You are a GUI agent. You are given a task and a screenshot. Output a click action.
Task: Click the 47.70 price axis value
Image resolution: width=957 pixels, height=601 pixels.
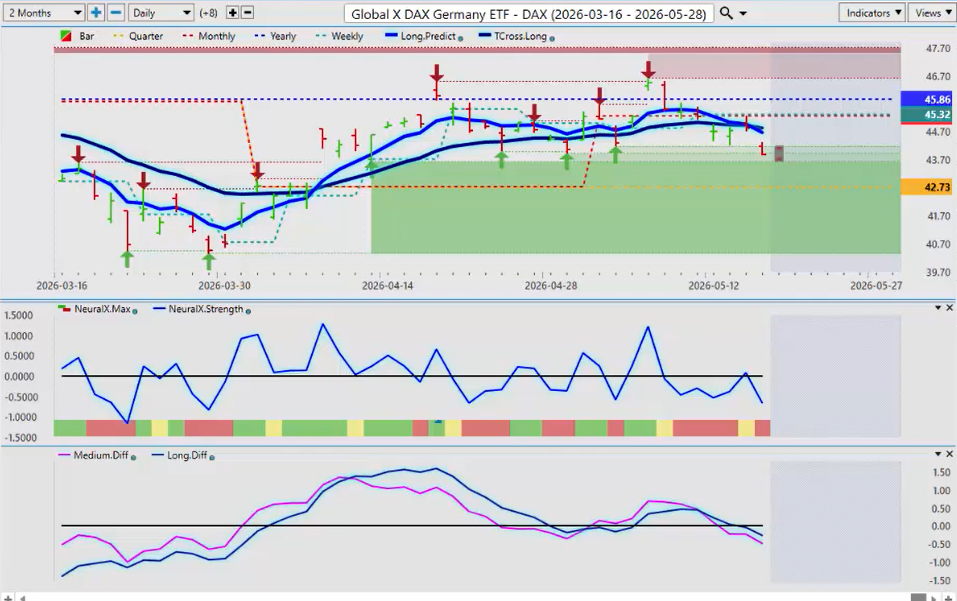[937, 48]
